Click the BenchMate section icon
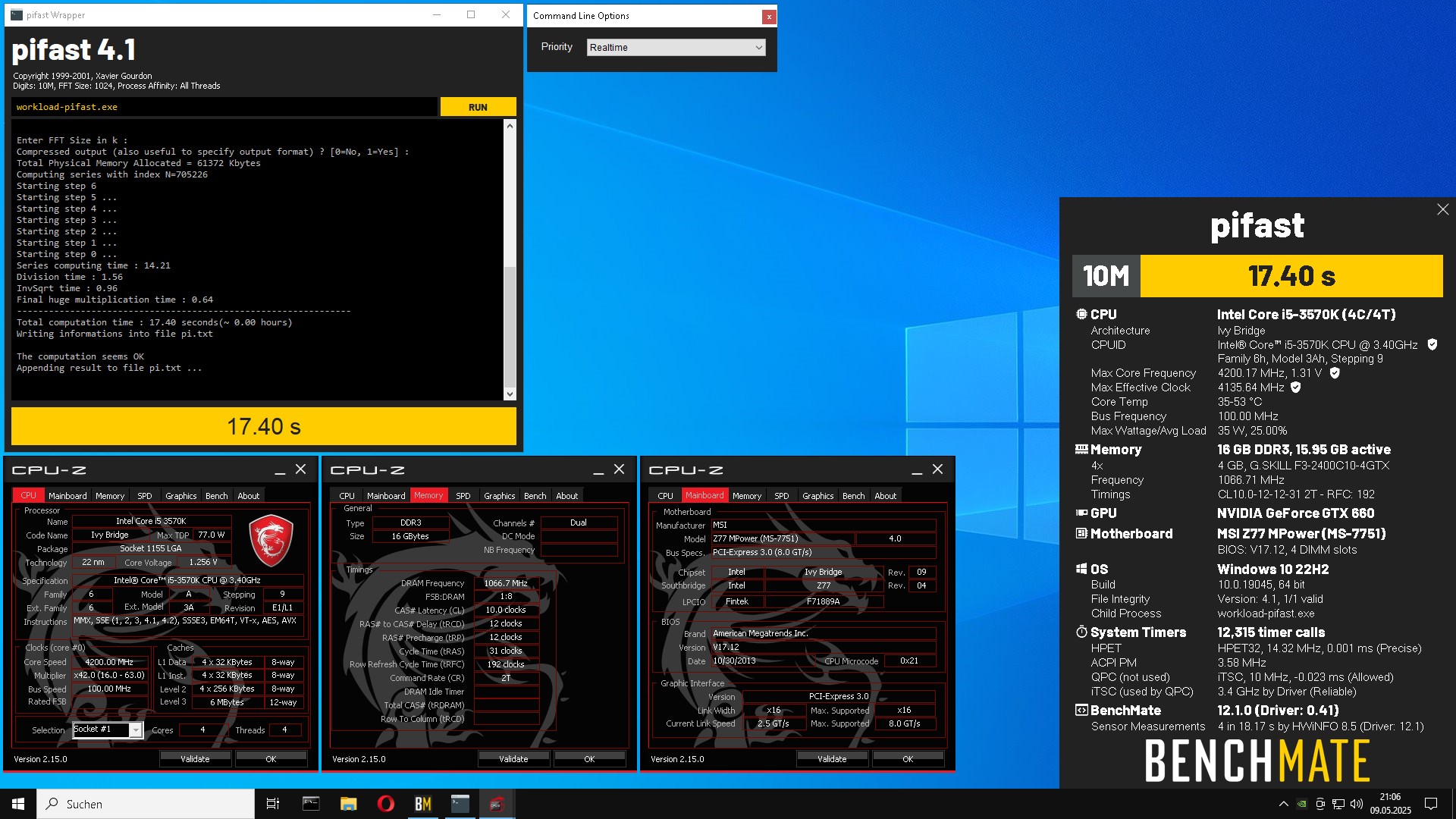This screenshot has height=819, width=1456. pos(1081,710)
